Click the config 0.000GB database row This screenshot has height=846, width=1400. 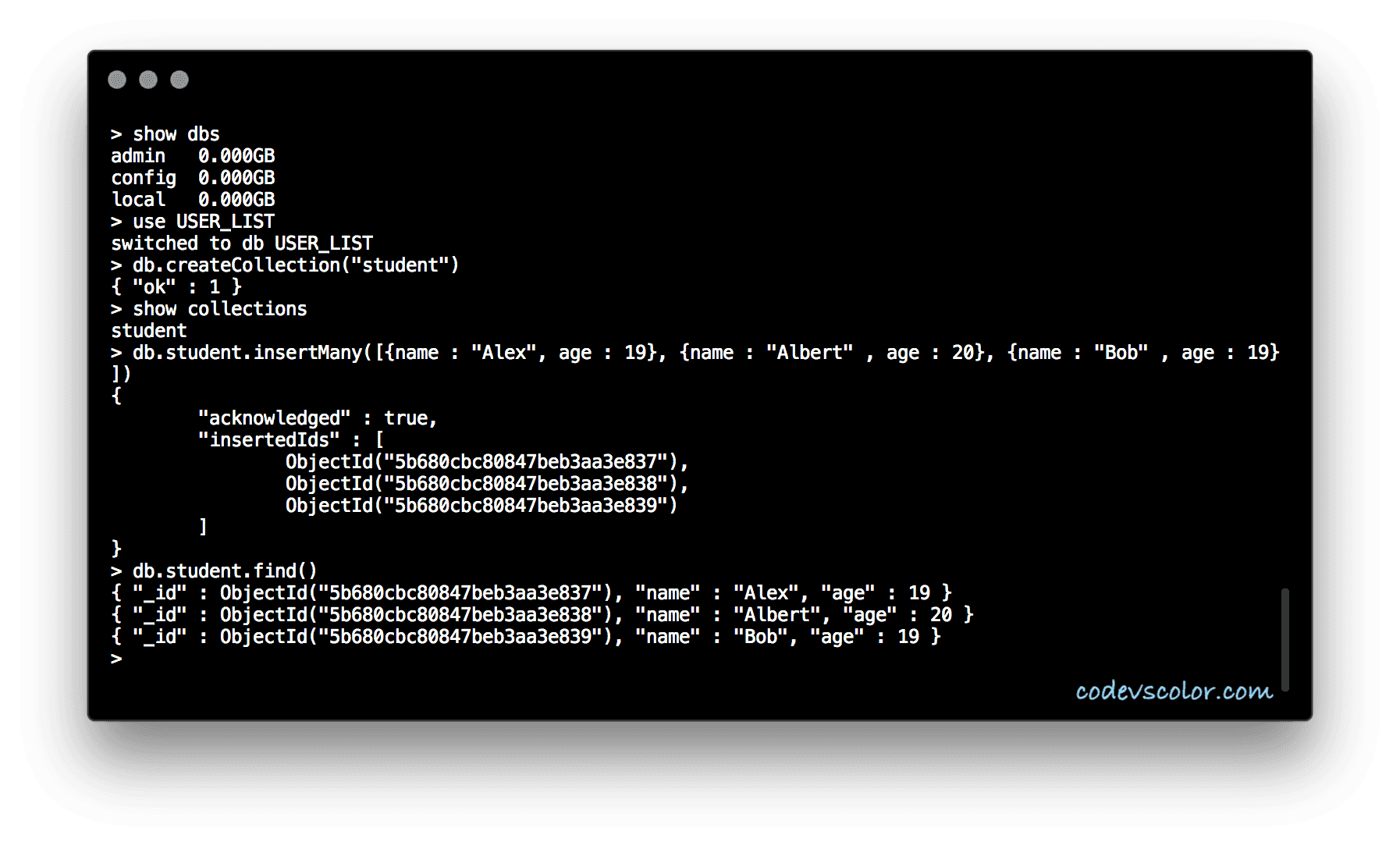point(193,178)
